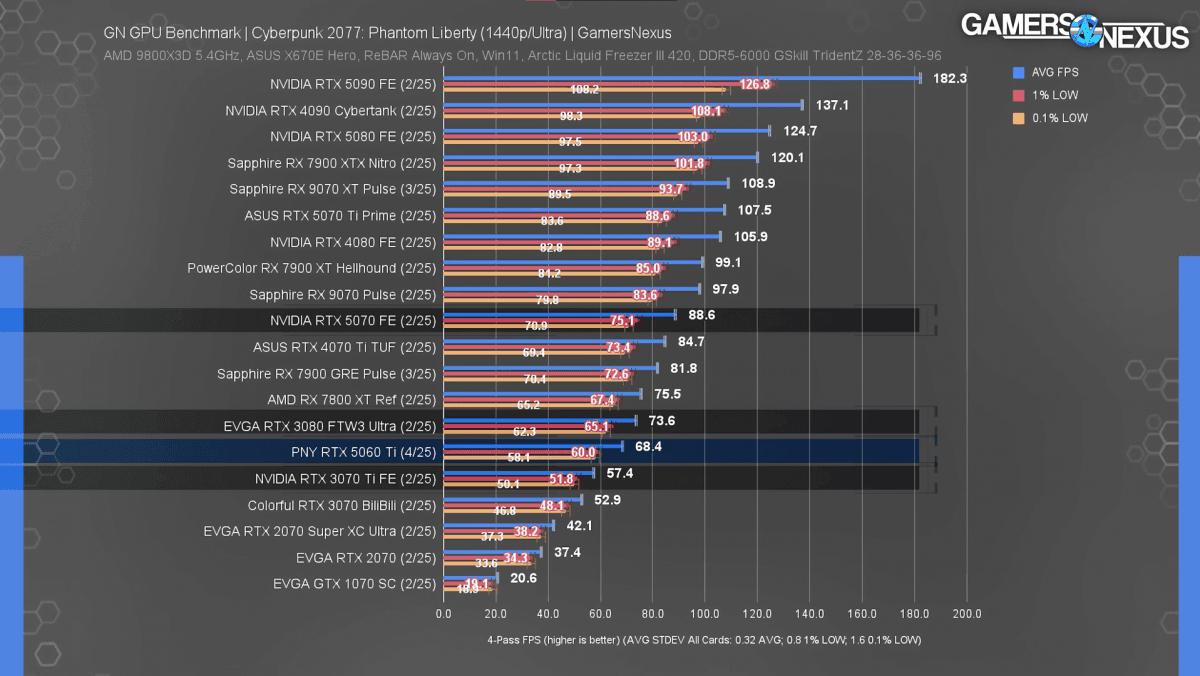Select the 0.1% LOW legend label
1200x676 pixels.
pos(1060,118)
